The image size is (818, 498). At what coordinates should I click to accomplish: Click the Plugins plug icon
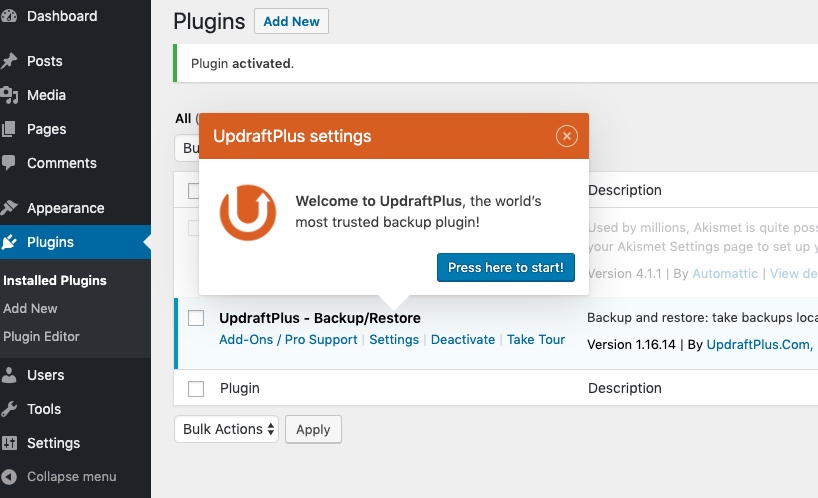click(x=9, y=242)
